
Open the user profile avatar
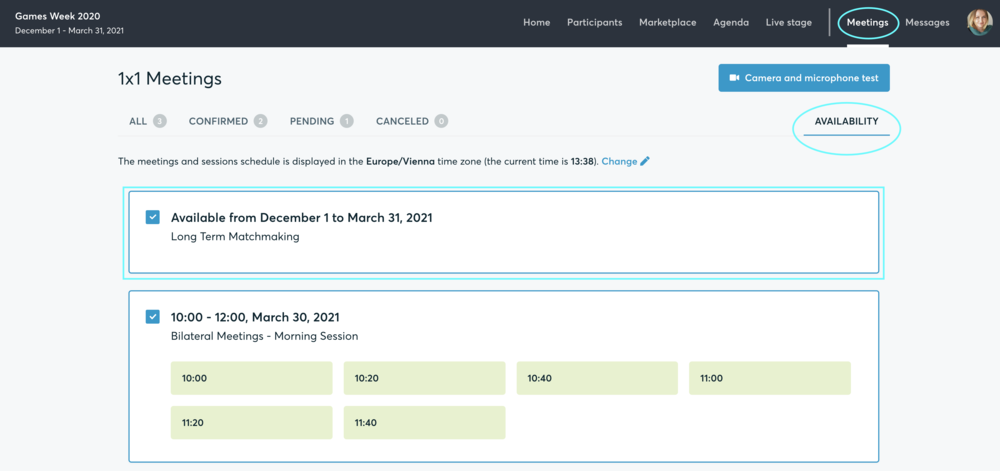(x=980, y=22)
